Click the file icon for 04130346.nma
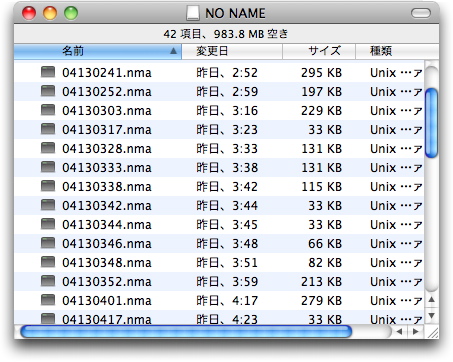453x362 pixels. 48,243
